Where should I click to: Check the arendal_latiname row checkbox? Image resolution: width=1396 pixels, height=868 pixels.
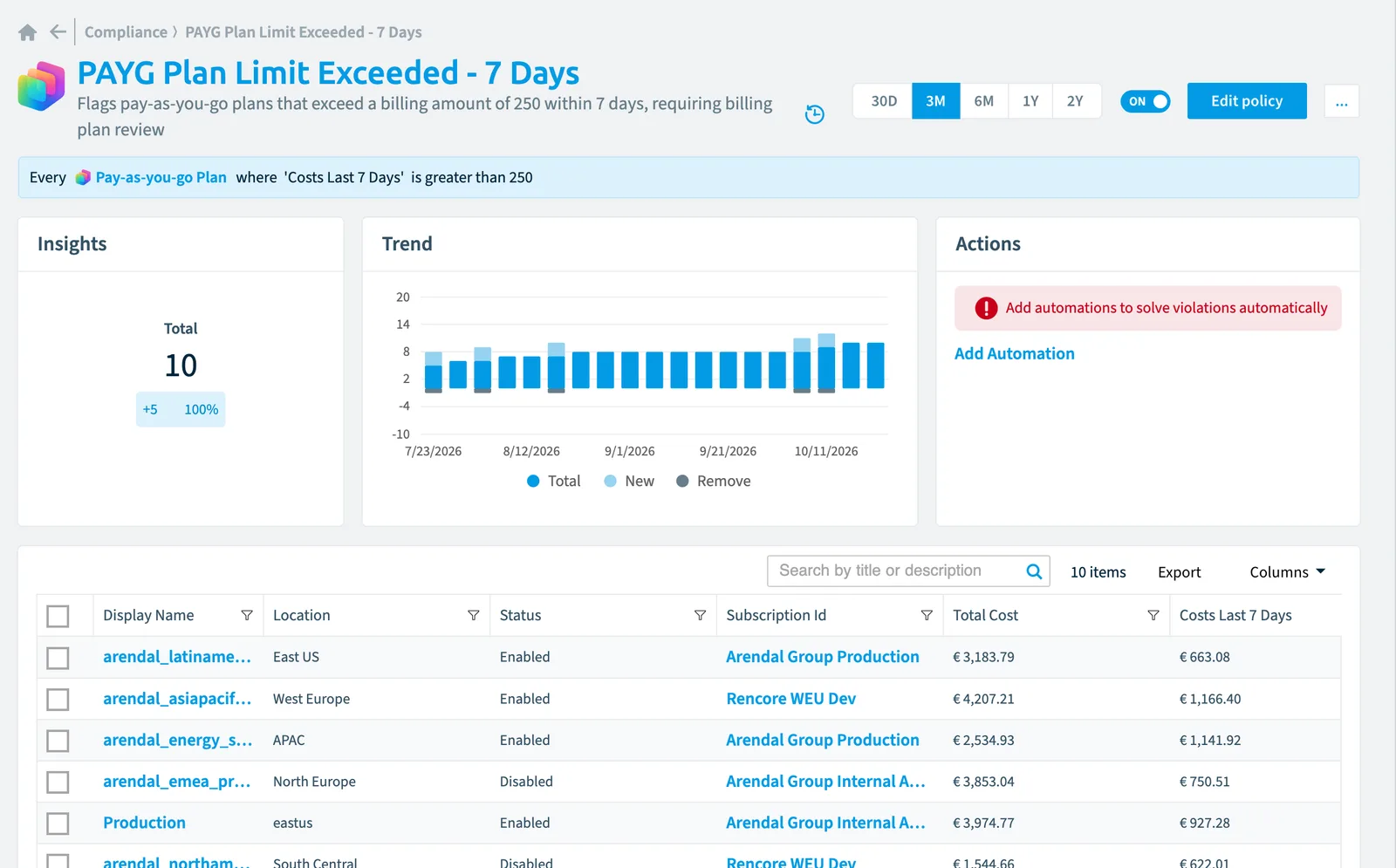tap(58, 658)
